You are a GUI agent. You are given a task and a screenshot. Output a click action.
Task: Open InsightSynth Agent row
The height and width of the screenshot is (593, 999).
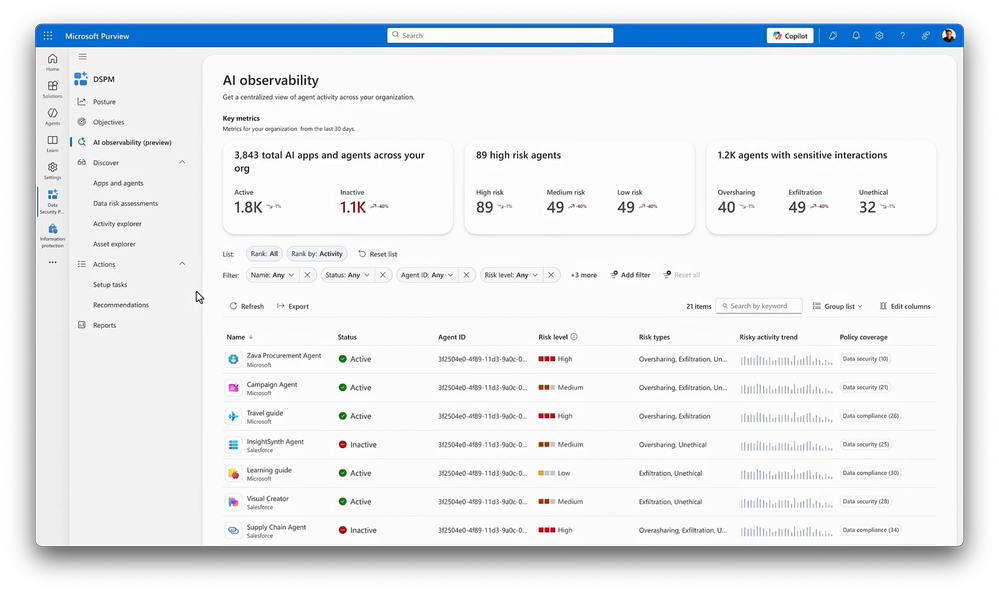coord(580,445)
